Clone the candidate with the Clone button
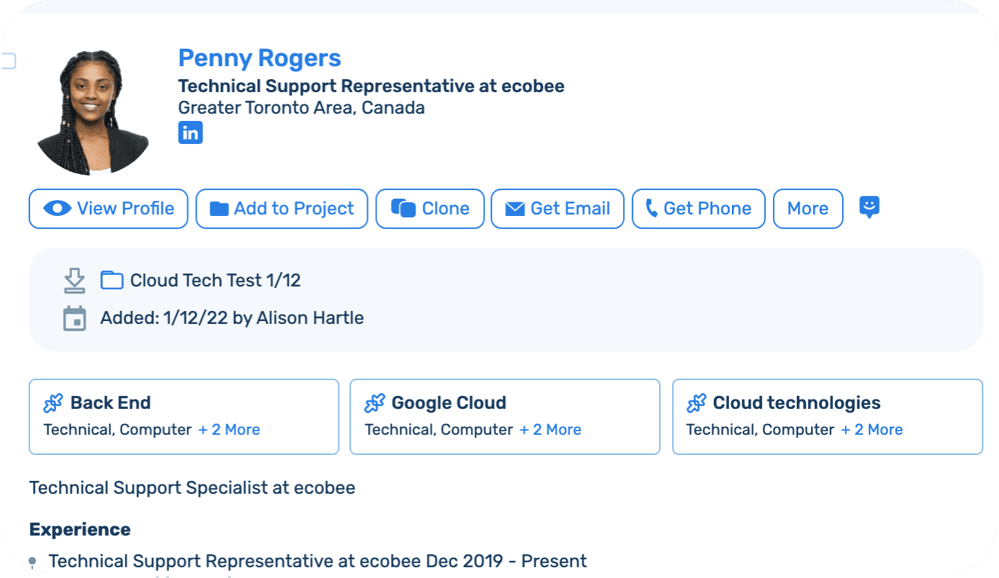The width and height of the screenshot is (999, 578). pyautogui.click(x=430, y=209)
